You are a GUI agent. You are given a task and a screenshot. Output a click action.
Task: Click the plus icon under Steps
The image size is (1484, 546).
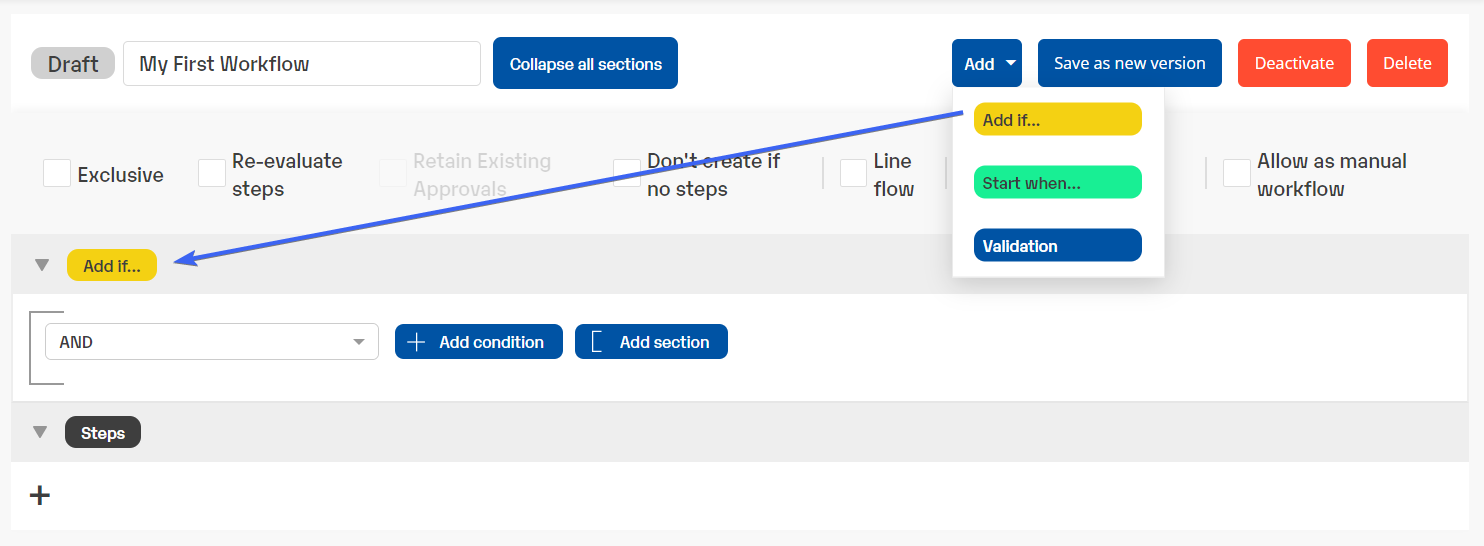click(x=40, y=495)
